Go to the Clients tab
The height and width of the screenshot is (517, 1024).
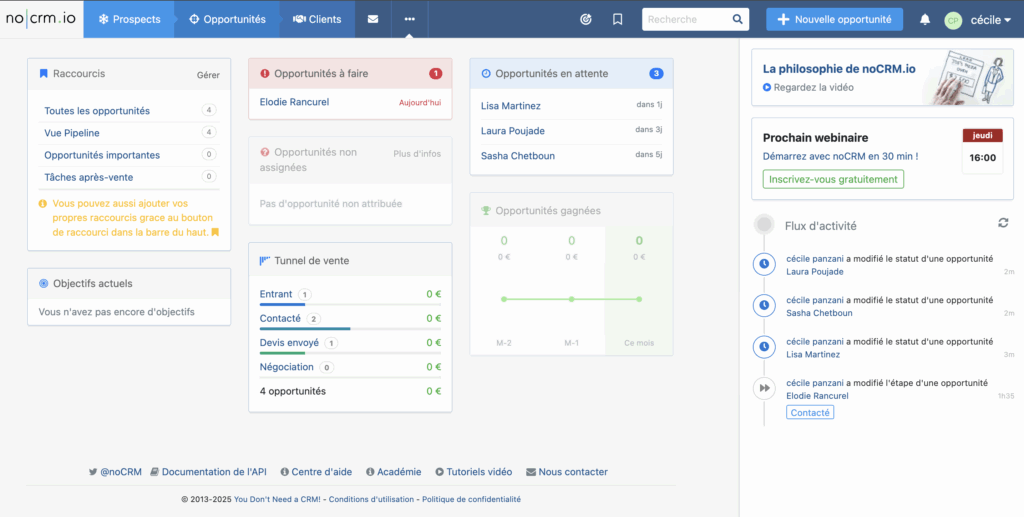point(316,19)
